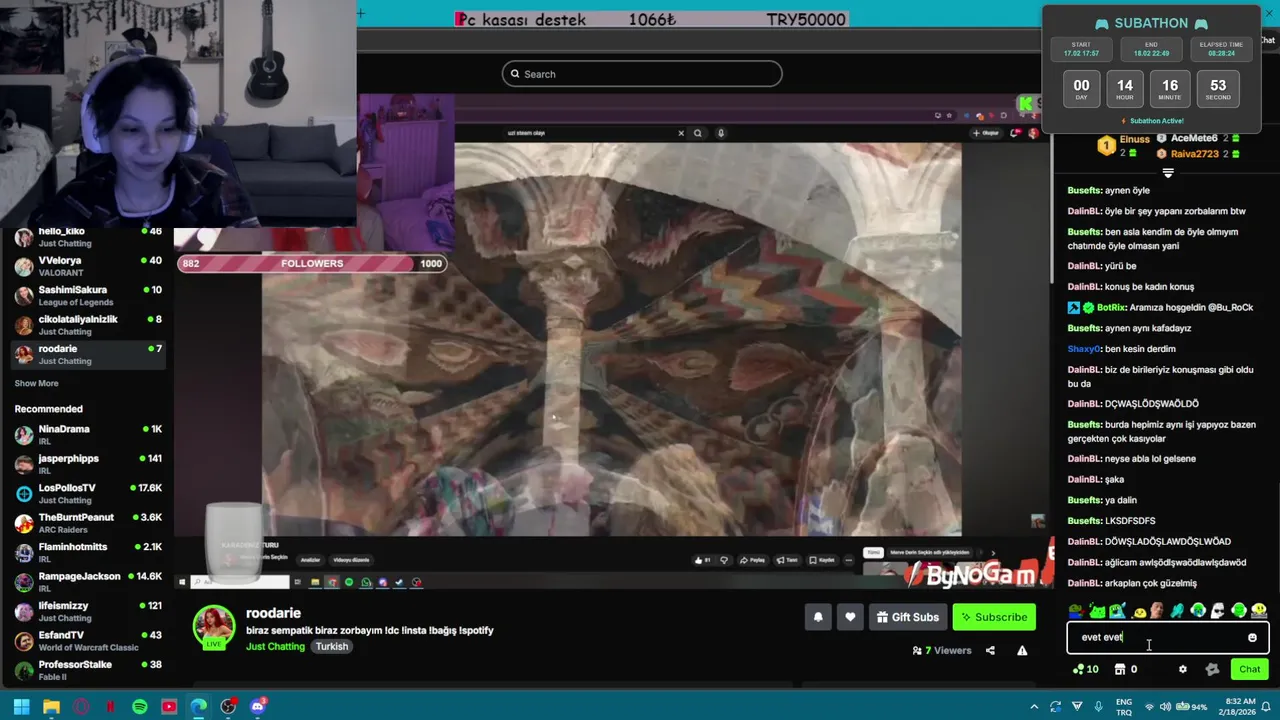Click Shaxy0 username in chat
Image resolution: width=1280 pixels, height=720 pixels.
coord(1083,349)
